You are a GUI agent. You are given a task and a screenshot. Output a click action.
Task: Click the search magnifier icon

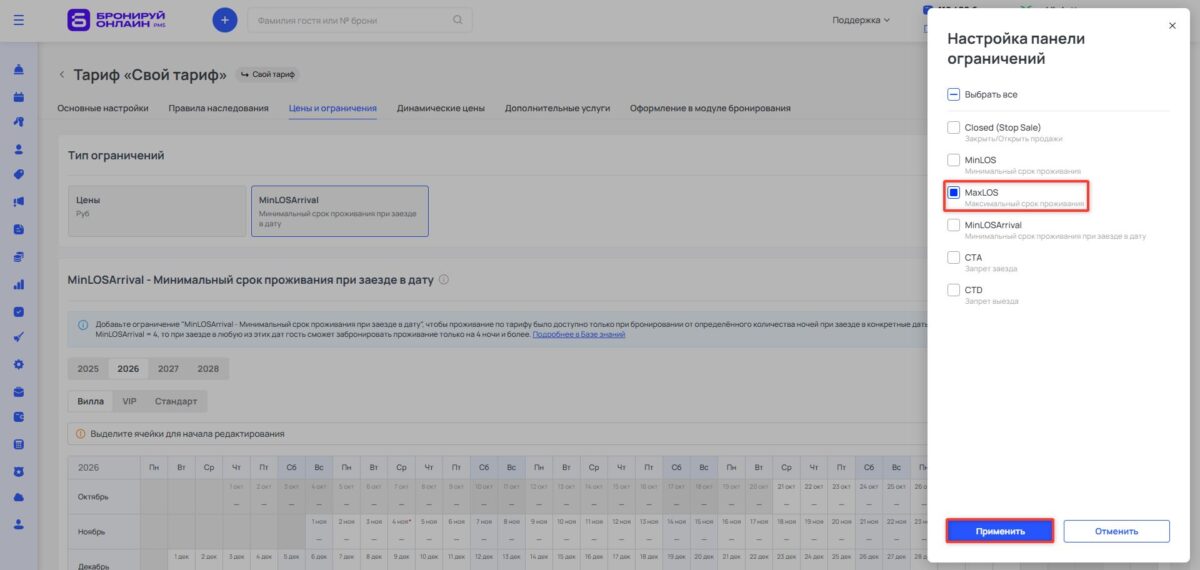pos(458,20)
